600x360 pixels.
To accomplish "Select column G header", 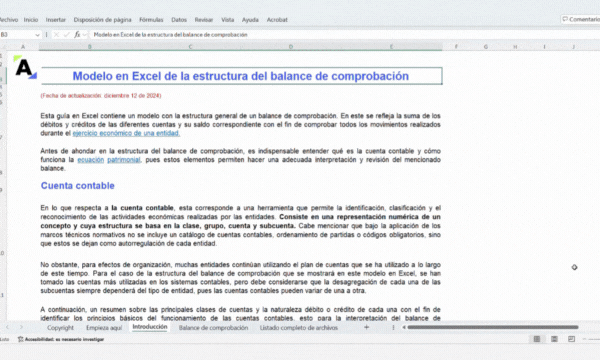I will pos(486,47).
